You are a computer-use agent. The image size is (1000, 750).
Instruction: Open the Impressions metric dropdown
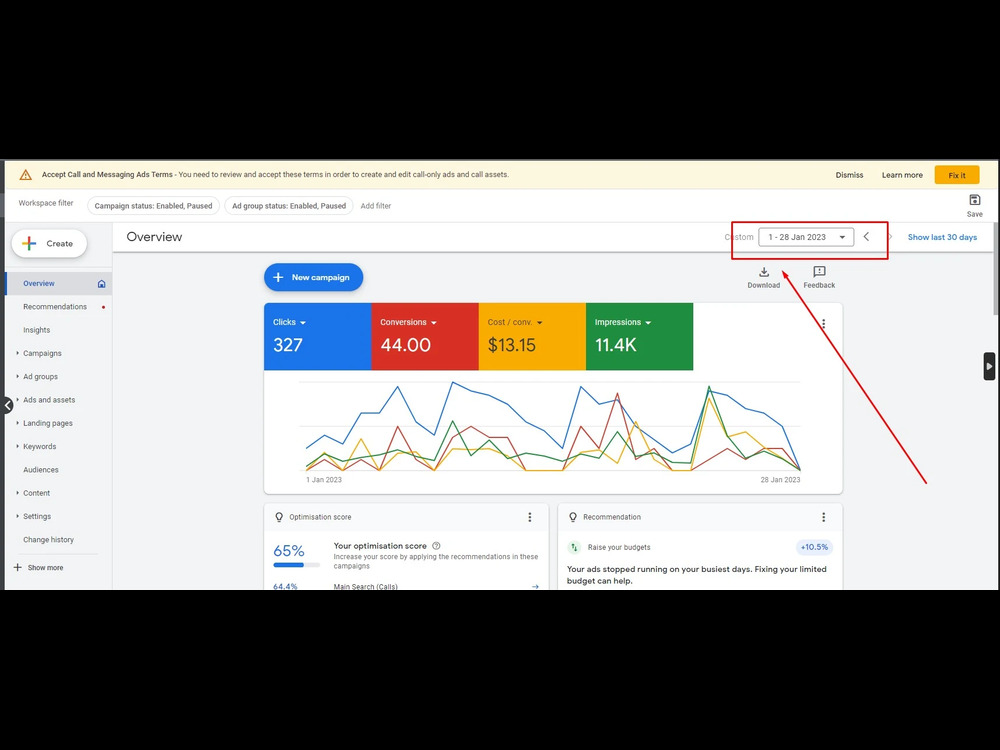(x=648, y=323)
